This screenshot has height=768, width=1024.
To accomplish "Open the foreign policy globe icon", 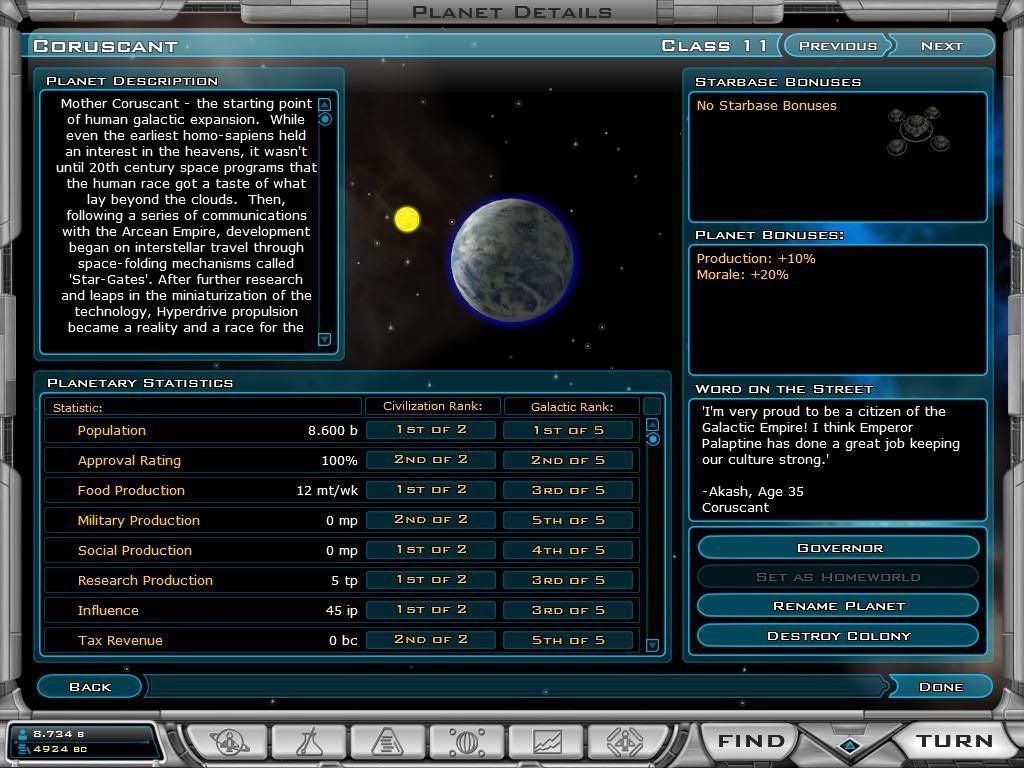I will (466, 743).
